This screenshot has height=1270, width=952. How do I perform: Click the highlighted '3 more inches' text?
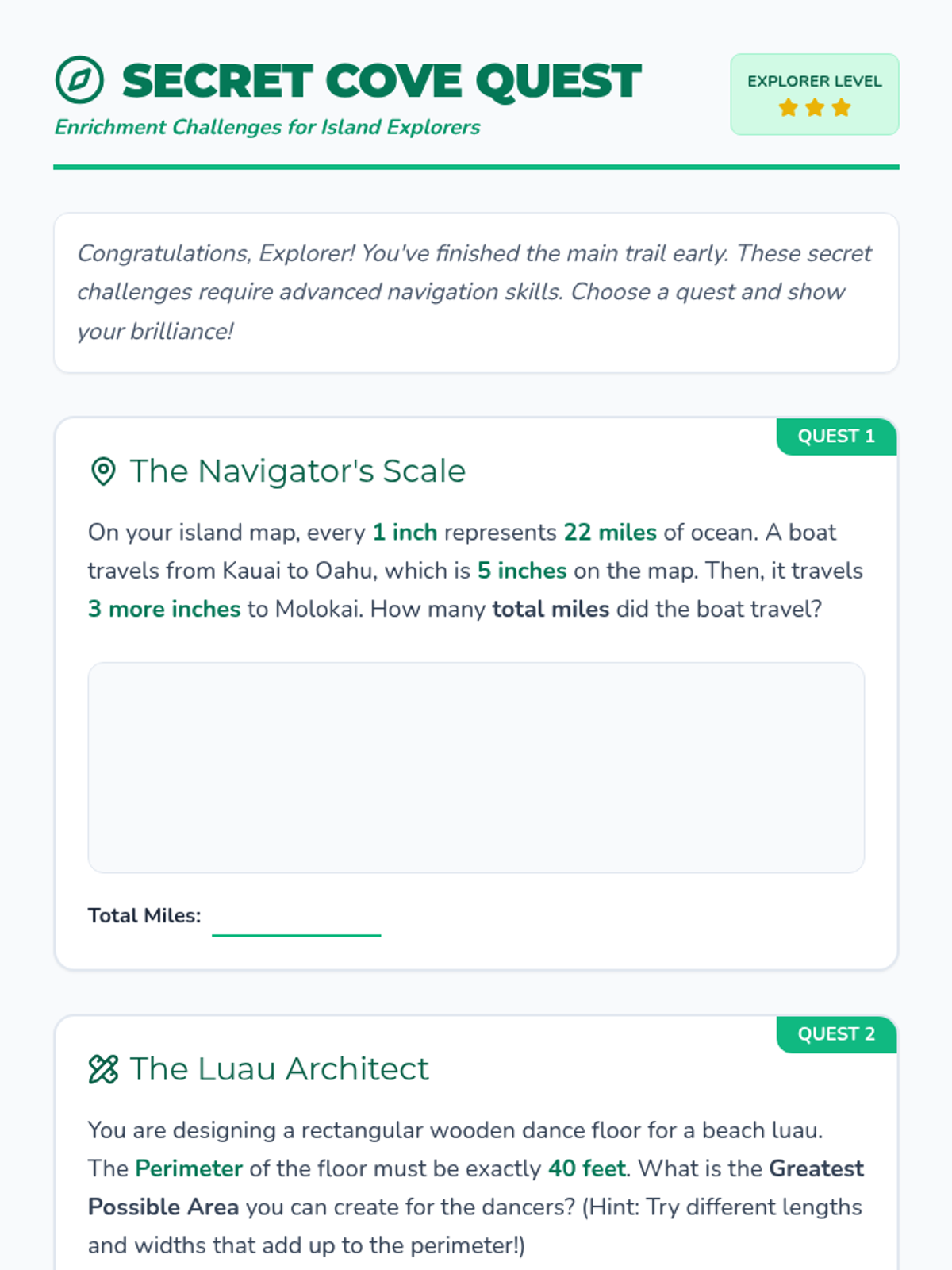coord(164,609)
